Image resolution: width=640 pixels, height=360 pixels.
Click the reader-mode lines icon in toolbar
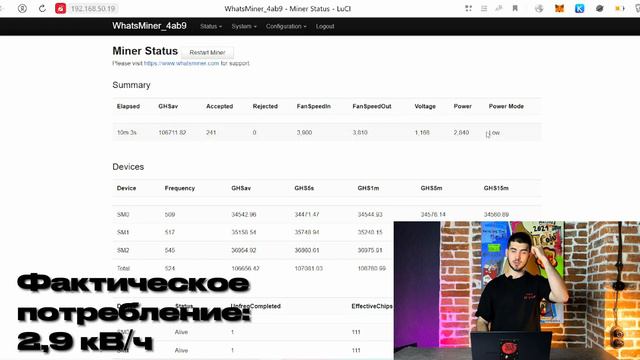pyautogui.click(x=484, y=8)
